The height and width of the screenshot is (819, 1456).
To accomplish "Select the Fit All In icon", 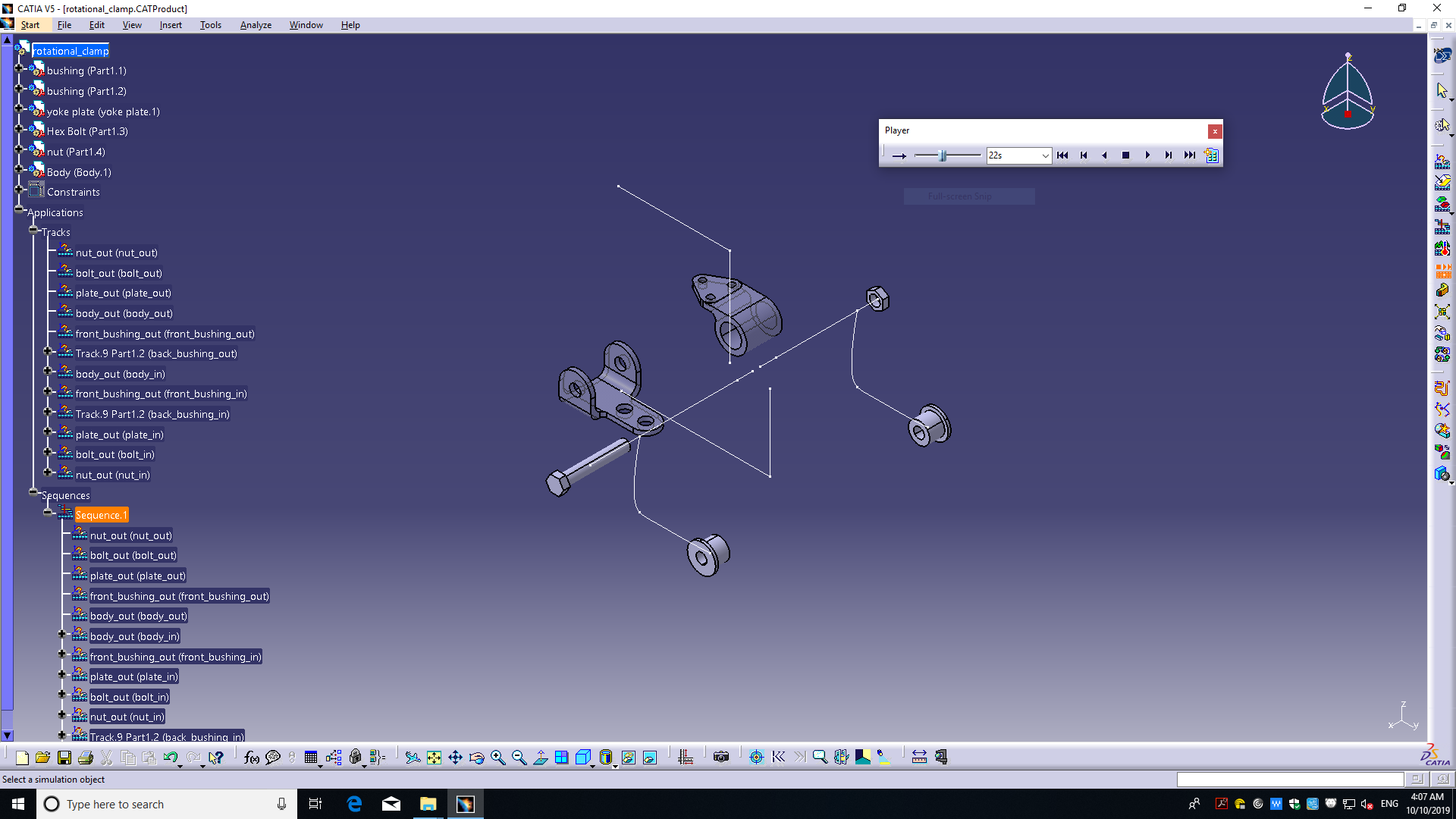I will click(x=434, y=758).
